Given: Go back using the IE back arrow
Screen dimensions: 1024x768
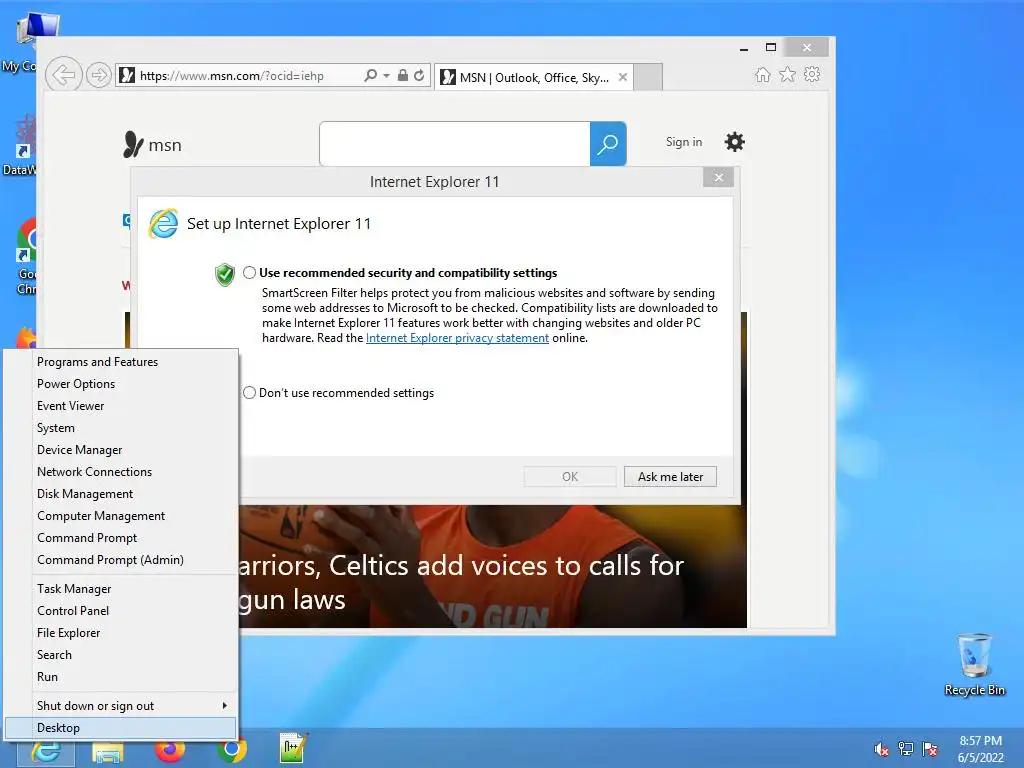Looking at the screenshot, I should 63,74.
